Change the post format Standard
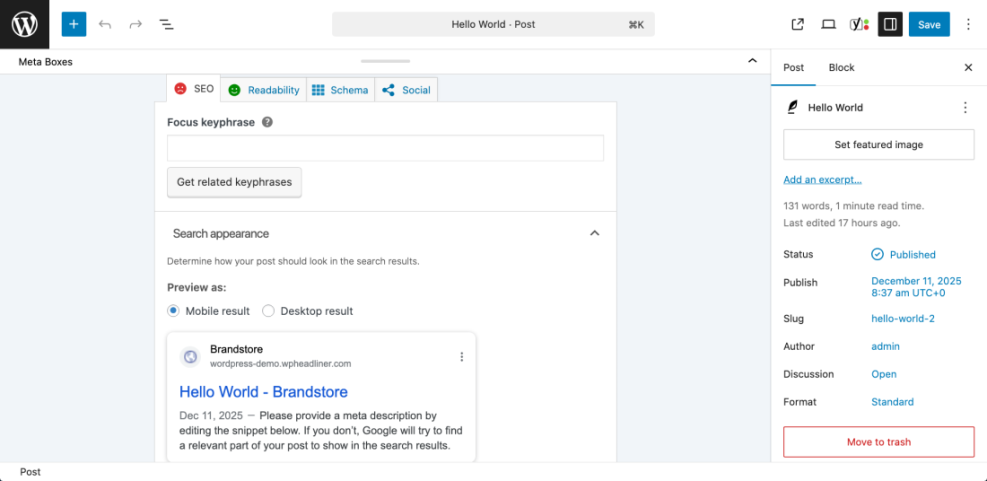The height and width of the screenshot is (481, 987). point(892,402)
